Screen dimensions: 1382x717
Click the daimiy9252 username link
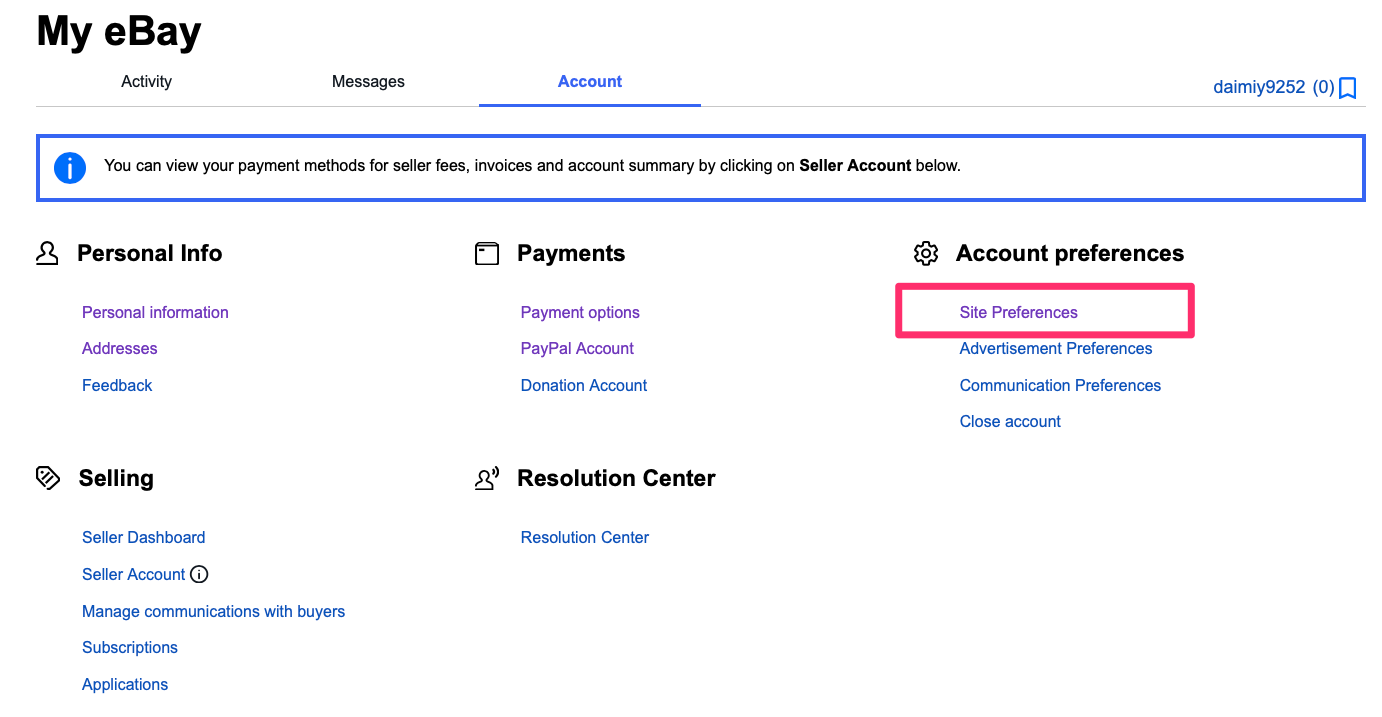1259,87
